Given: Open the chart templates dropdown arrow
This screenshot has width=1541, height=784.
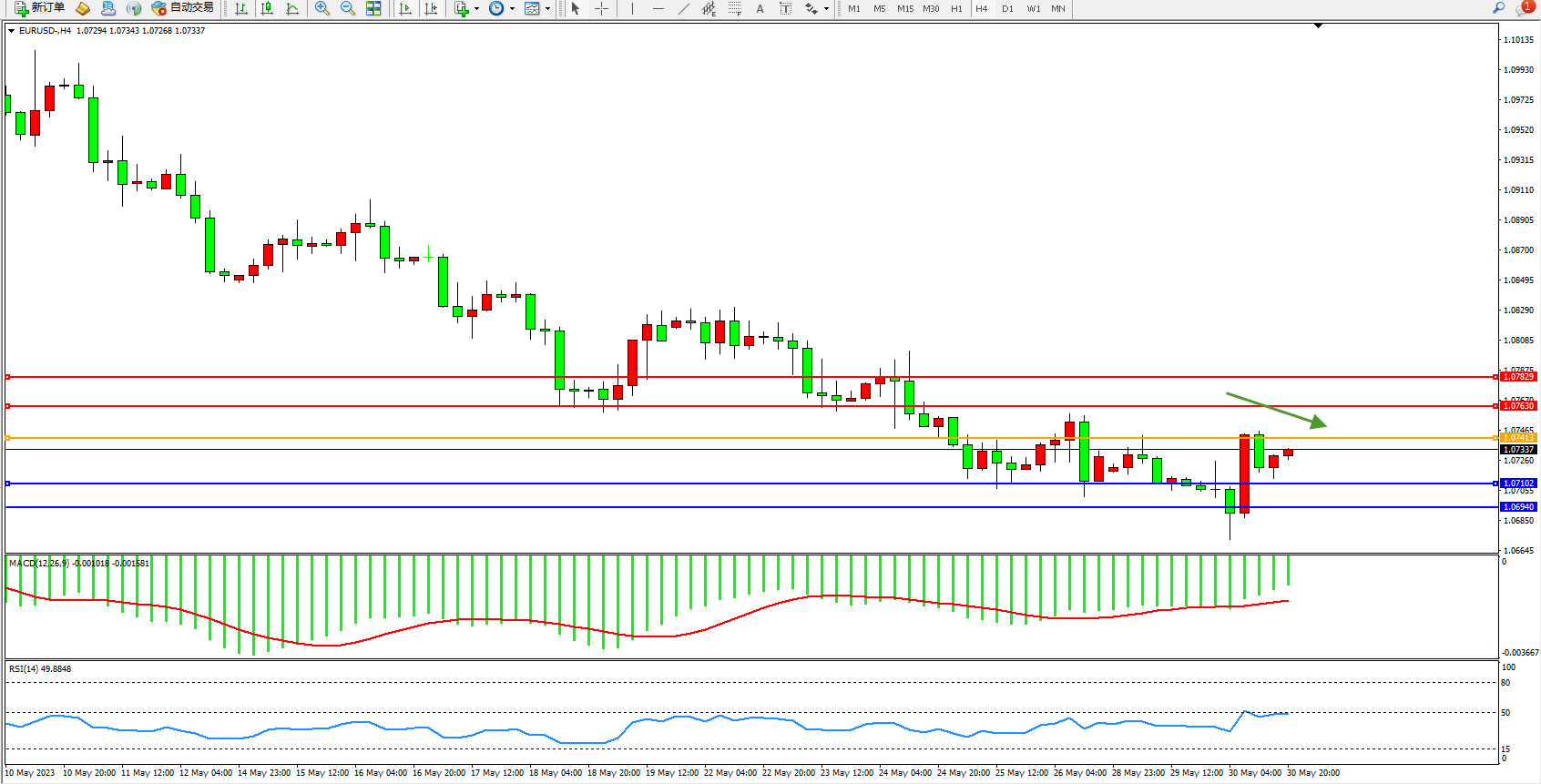Looking at the screenshot, I should [x=547, y=9].
